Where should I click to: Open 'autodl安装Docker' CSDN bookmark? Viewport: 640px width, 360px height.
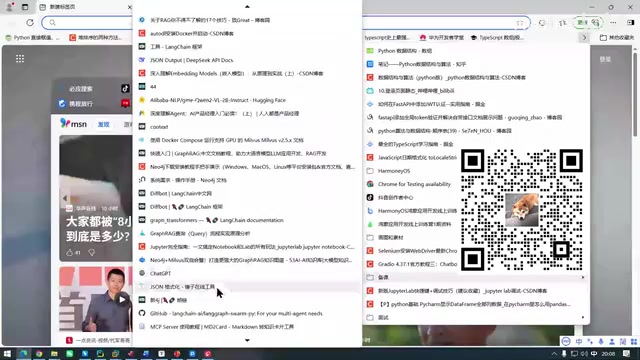[x=247, y=33]
